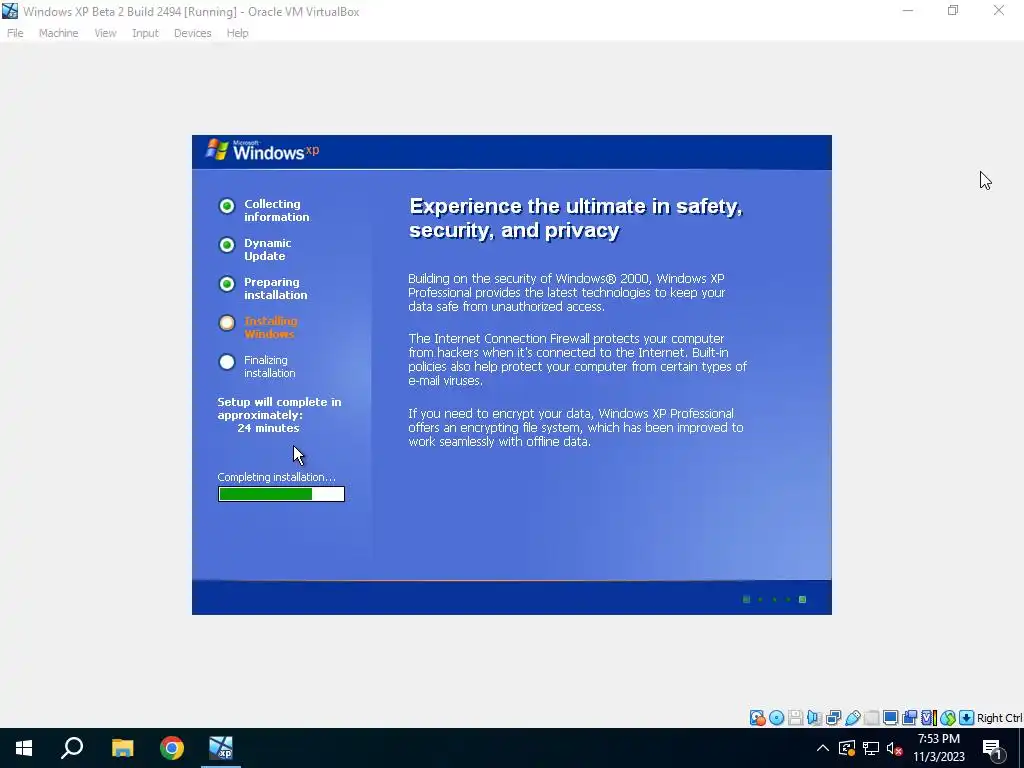Click the network adapters status icon
The height and width of the screenshot is (768, 1024).
(x=833, y=718)
